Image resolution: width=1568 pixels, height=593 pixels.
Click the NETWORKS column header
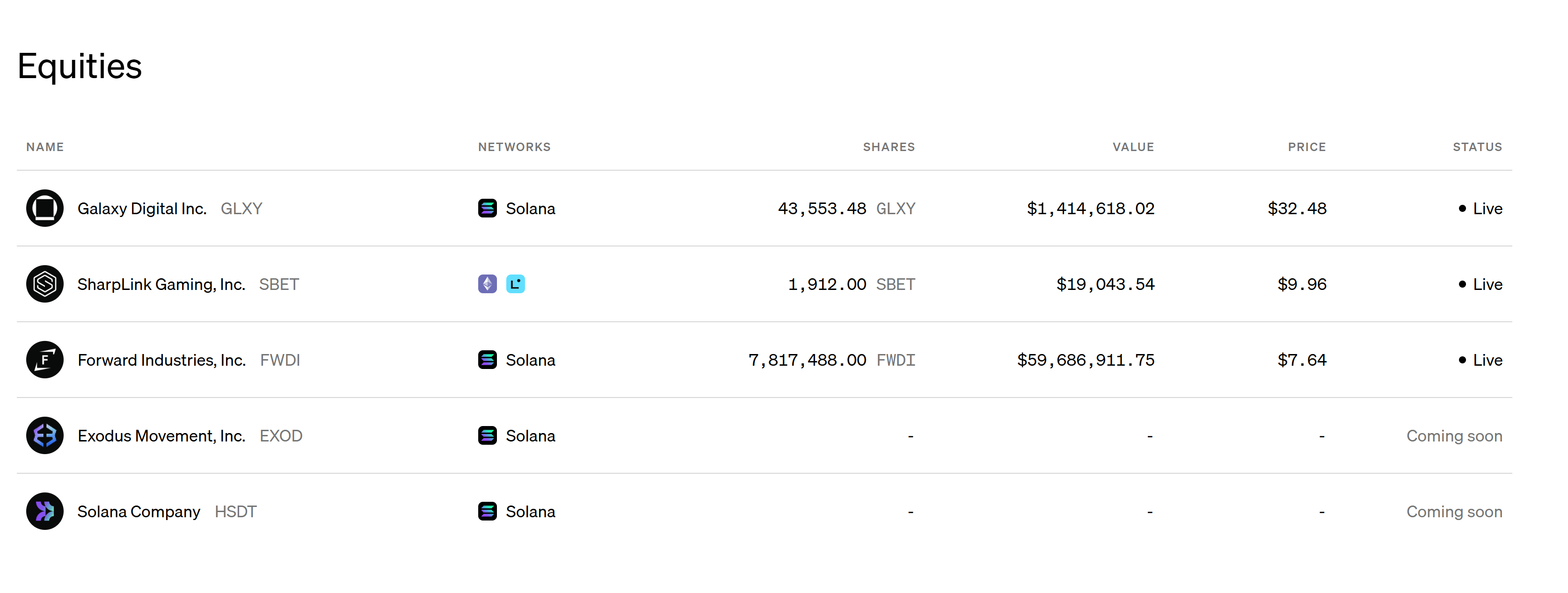(514, 146)
